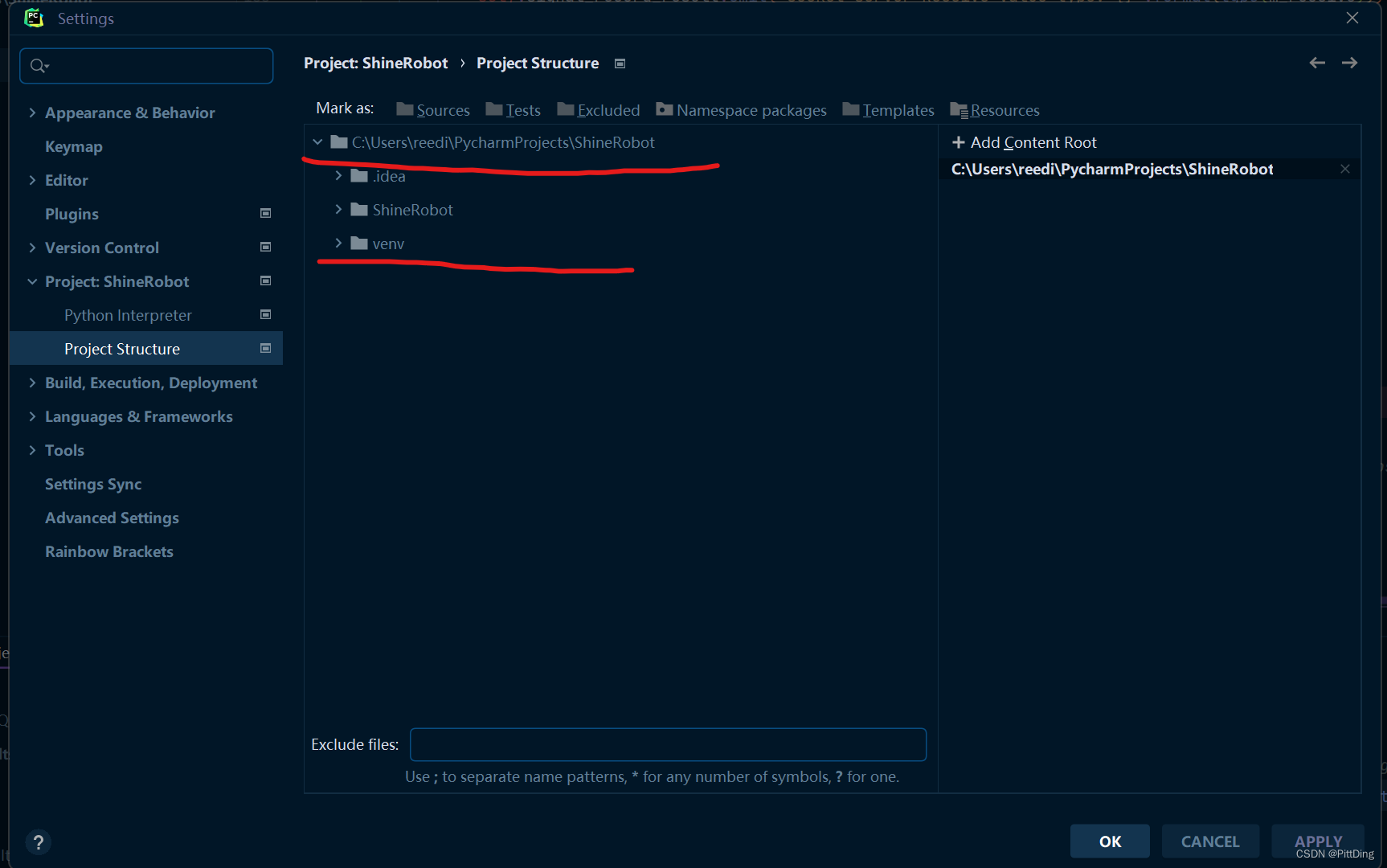The height and width of the screenshot is (868, 1387).
Task: Mark folder as Namespace packages
Action: click(x=741, y=110)
